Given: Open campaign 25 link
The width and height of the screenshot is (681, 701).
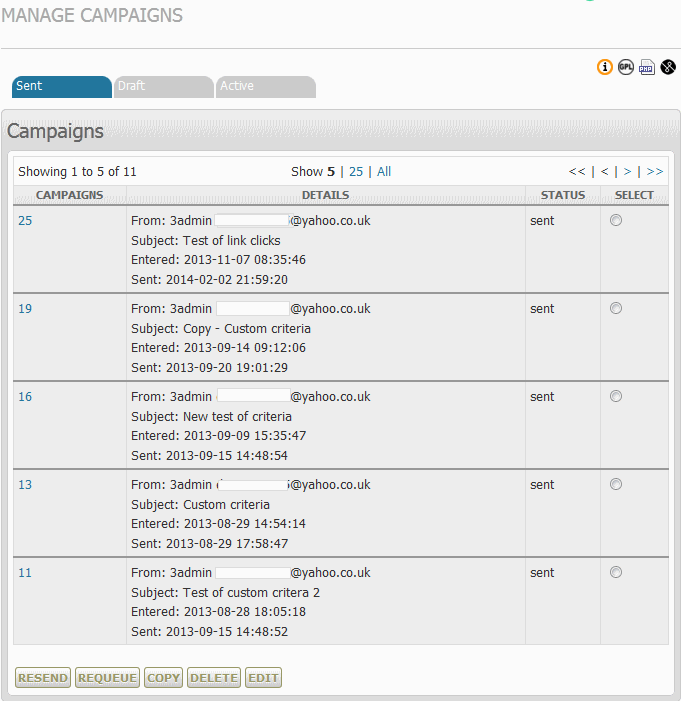Looking at the screenshot, I should [25, 220].
